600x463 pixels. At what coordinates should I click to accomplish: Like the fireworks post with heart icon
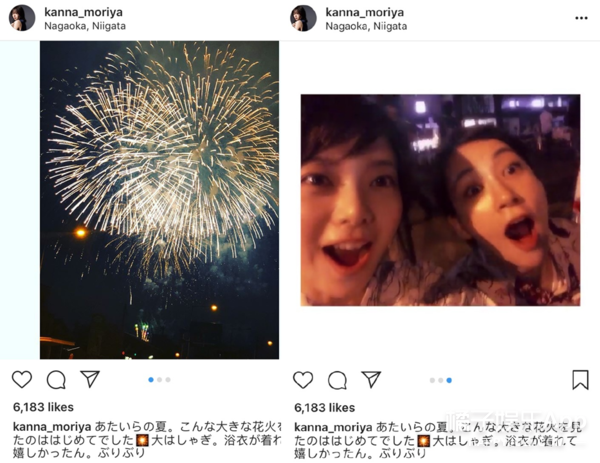(x=22, y=380)
